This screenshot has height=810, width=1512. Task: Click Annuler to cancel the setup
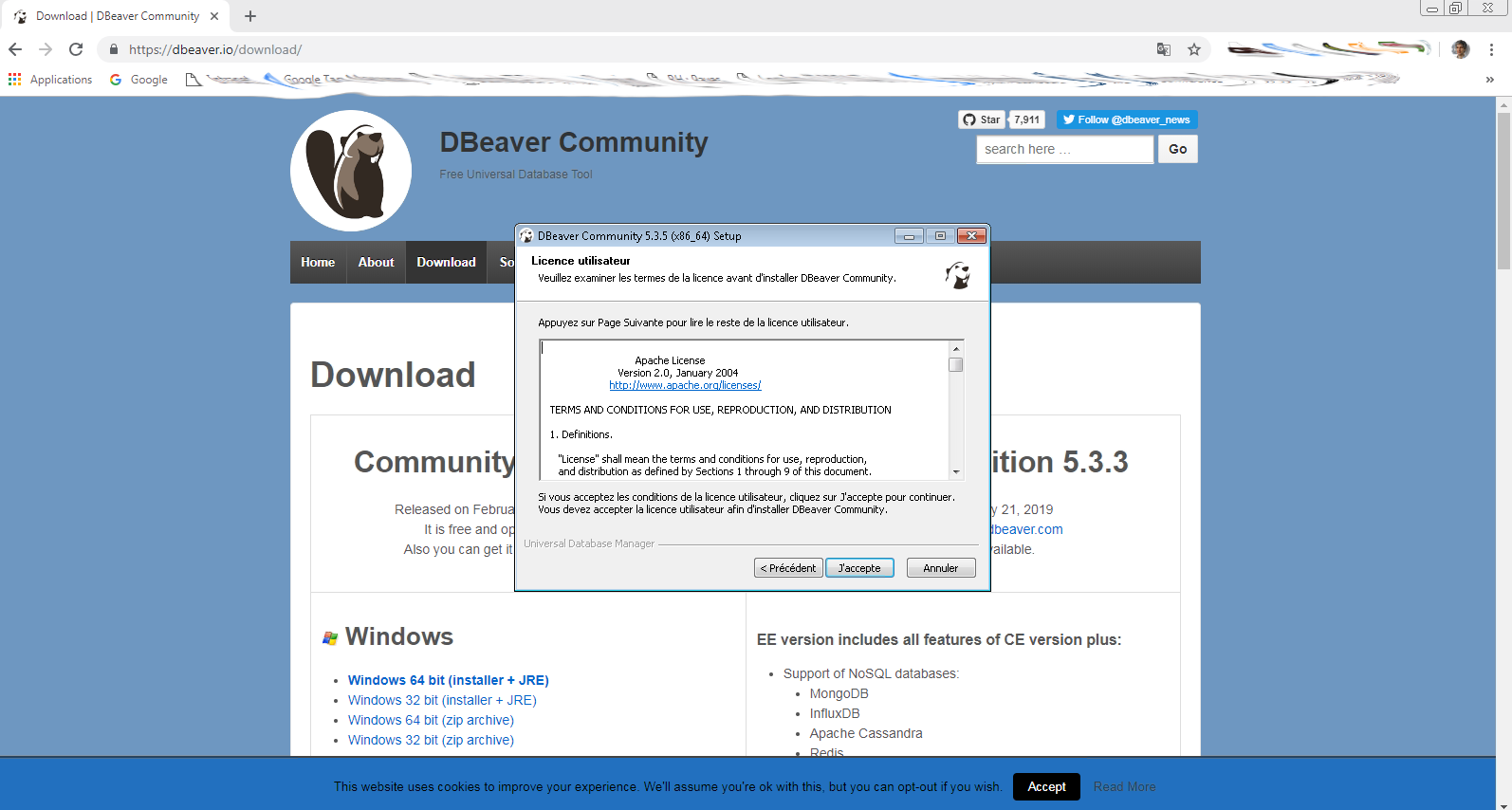940,568
